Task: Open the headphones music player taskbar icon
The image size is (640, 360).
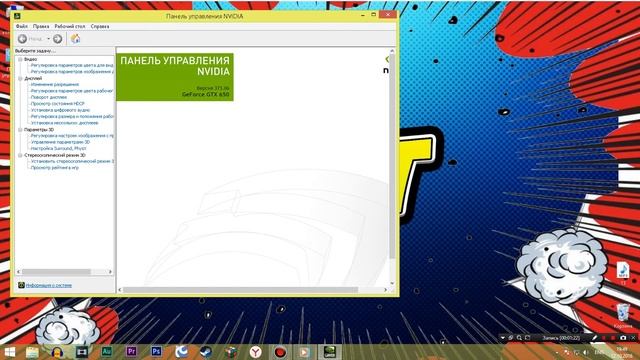Action: (x=57, y=352)
